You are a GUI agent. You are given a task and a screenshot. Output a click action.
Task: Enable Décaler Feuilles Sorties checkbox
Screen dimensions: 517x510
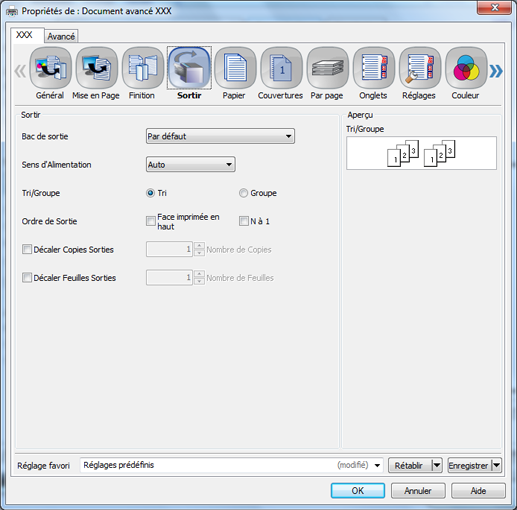tap(27, 278)
